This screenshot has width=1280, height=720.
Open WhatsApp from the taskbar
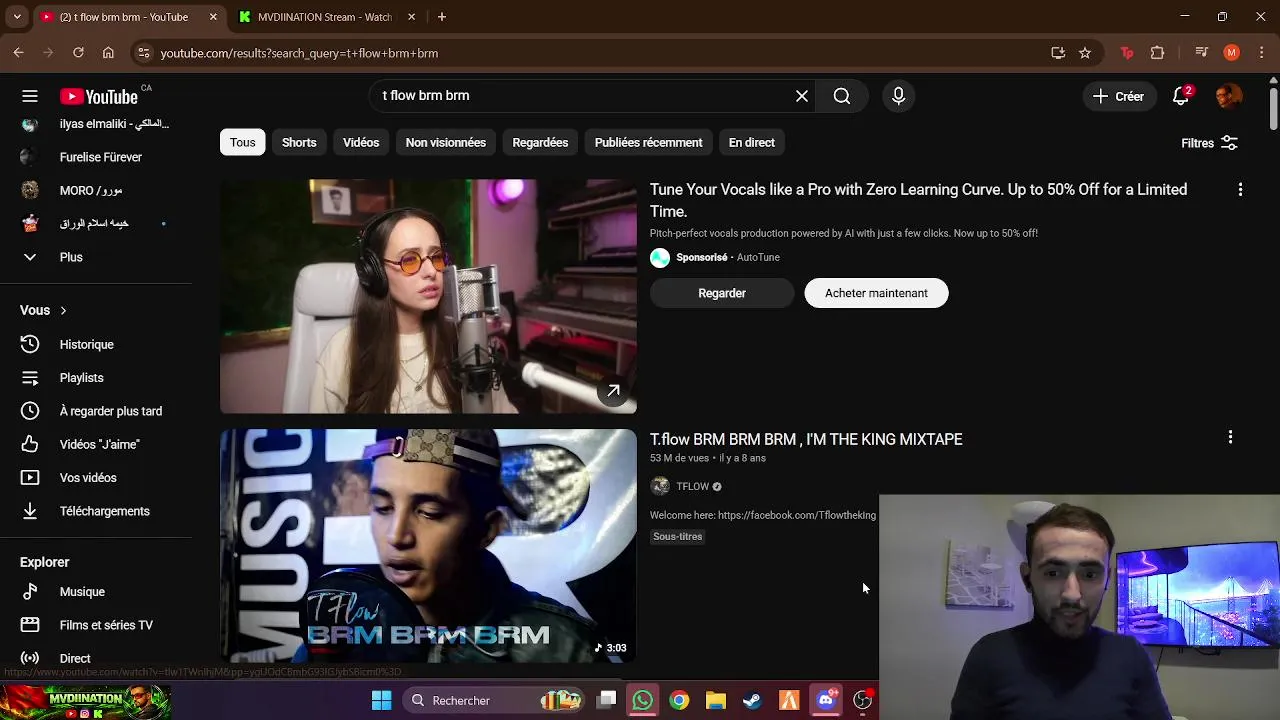pyautogui.click(x=643, y=700)
